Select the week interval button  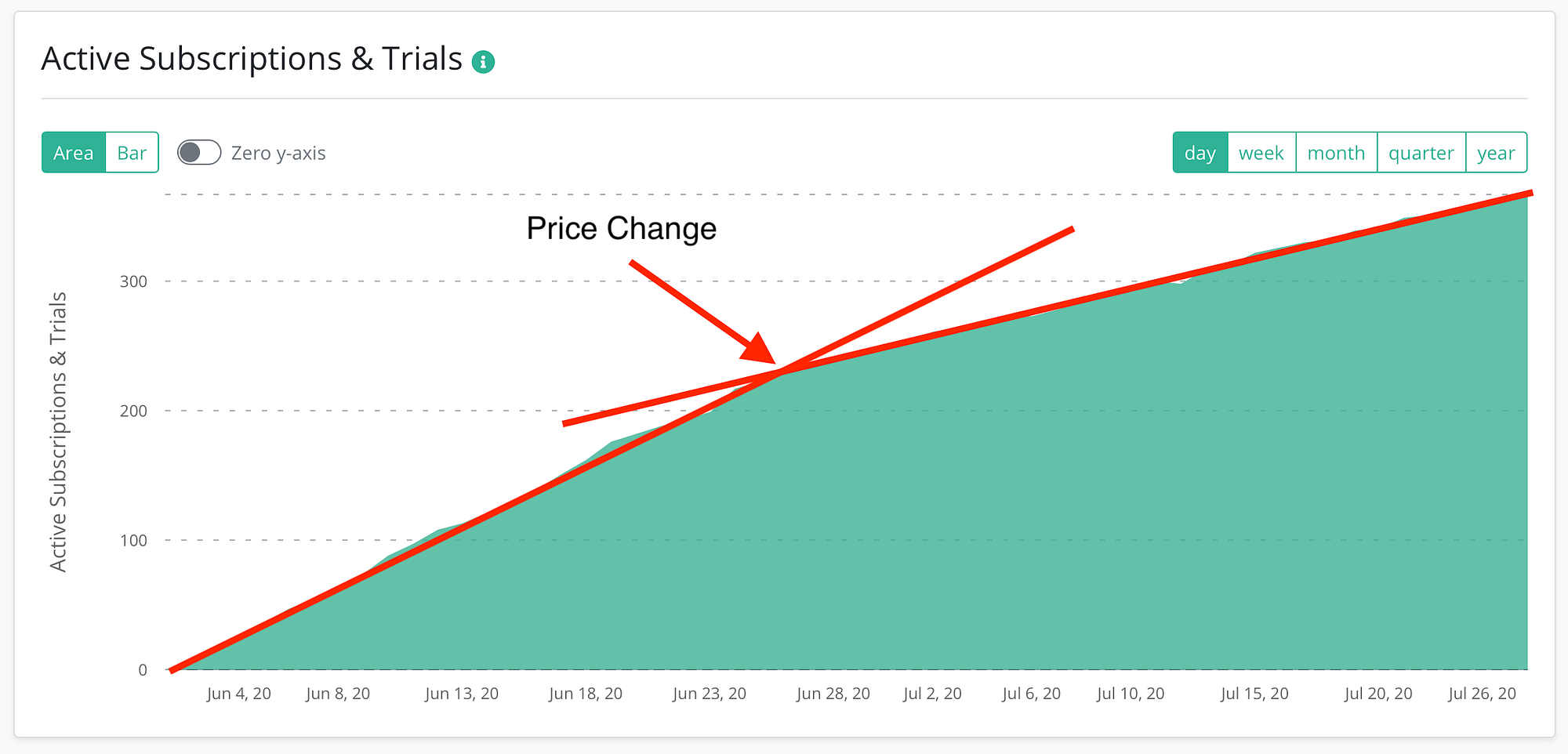point(1261,153)
